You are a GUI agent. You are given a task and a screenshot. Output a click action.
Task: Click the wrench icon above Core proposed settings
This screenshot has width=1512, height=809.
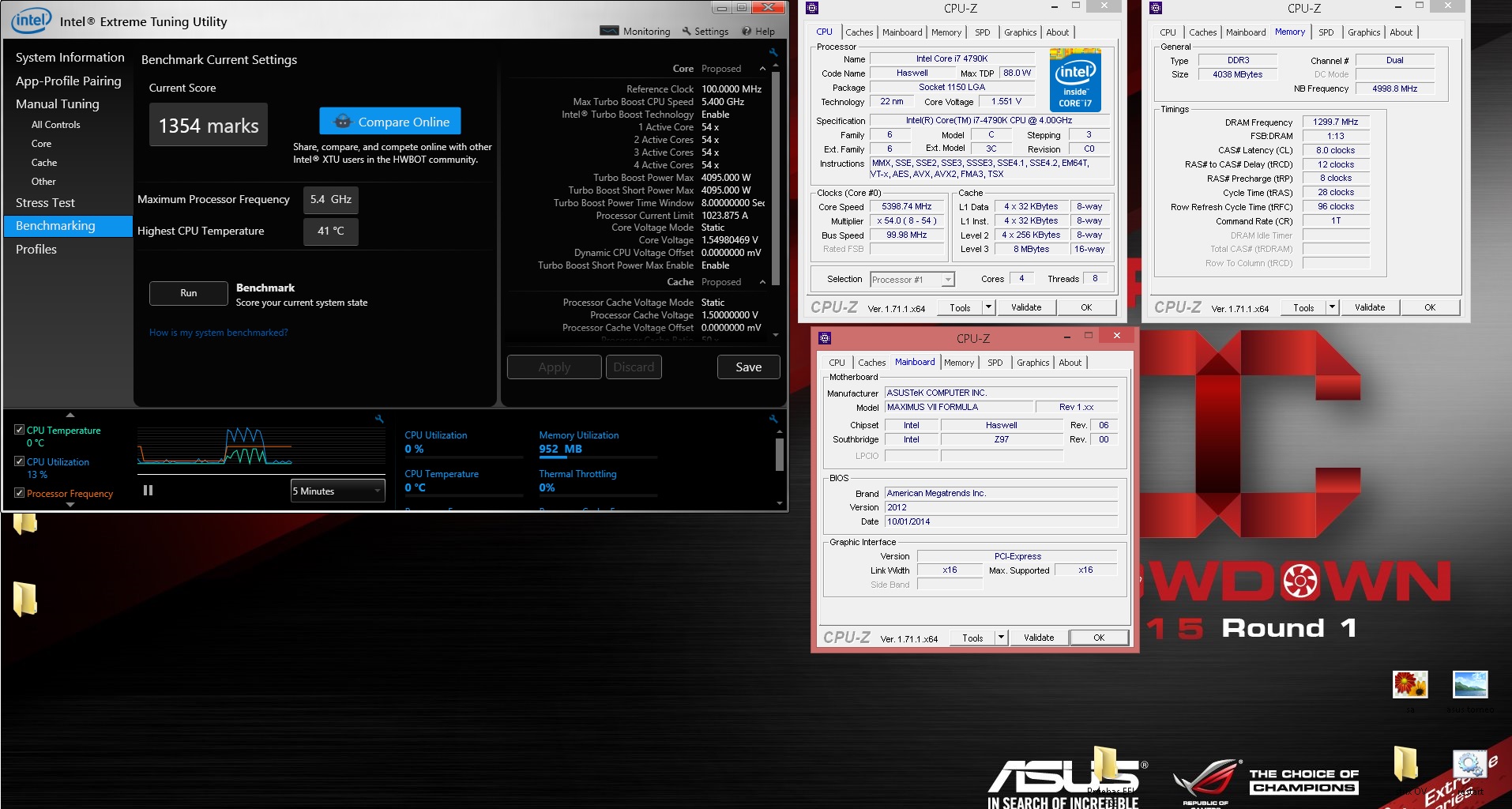click(x=773, y=52)
